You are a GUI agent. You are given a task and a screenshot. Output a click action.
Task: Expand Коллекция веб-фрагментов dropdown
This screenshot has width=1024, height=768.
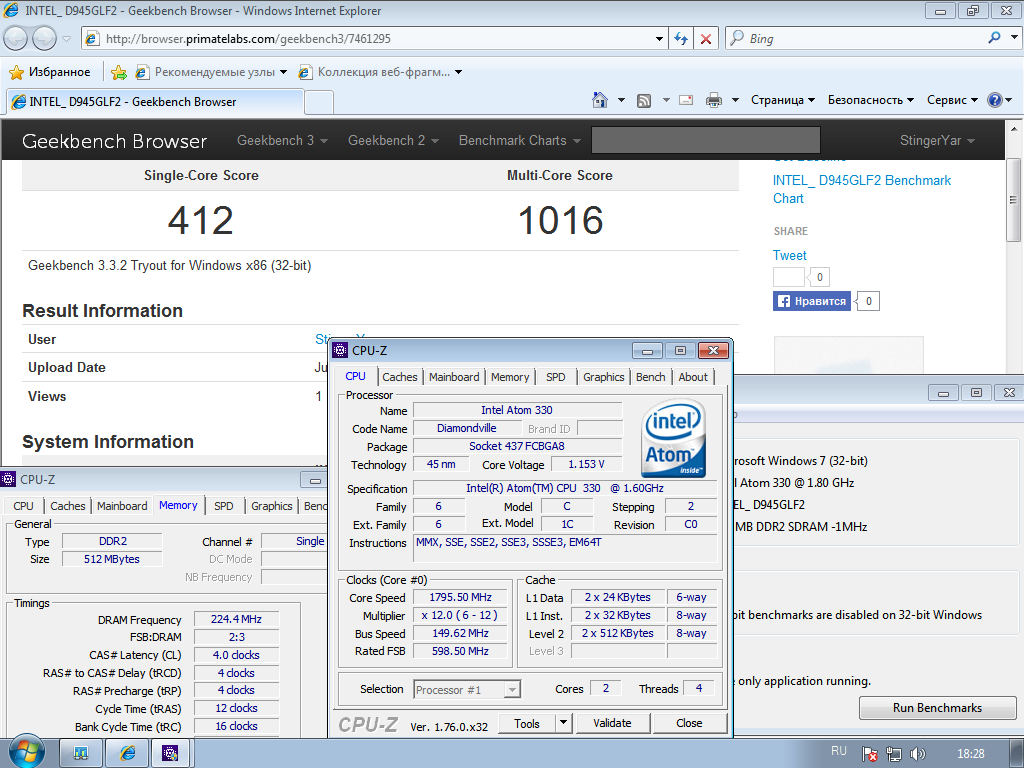458,72
